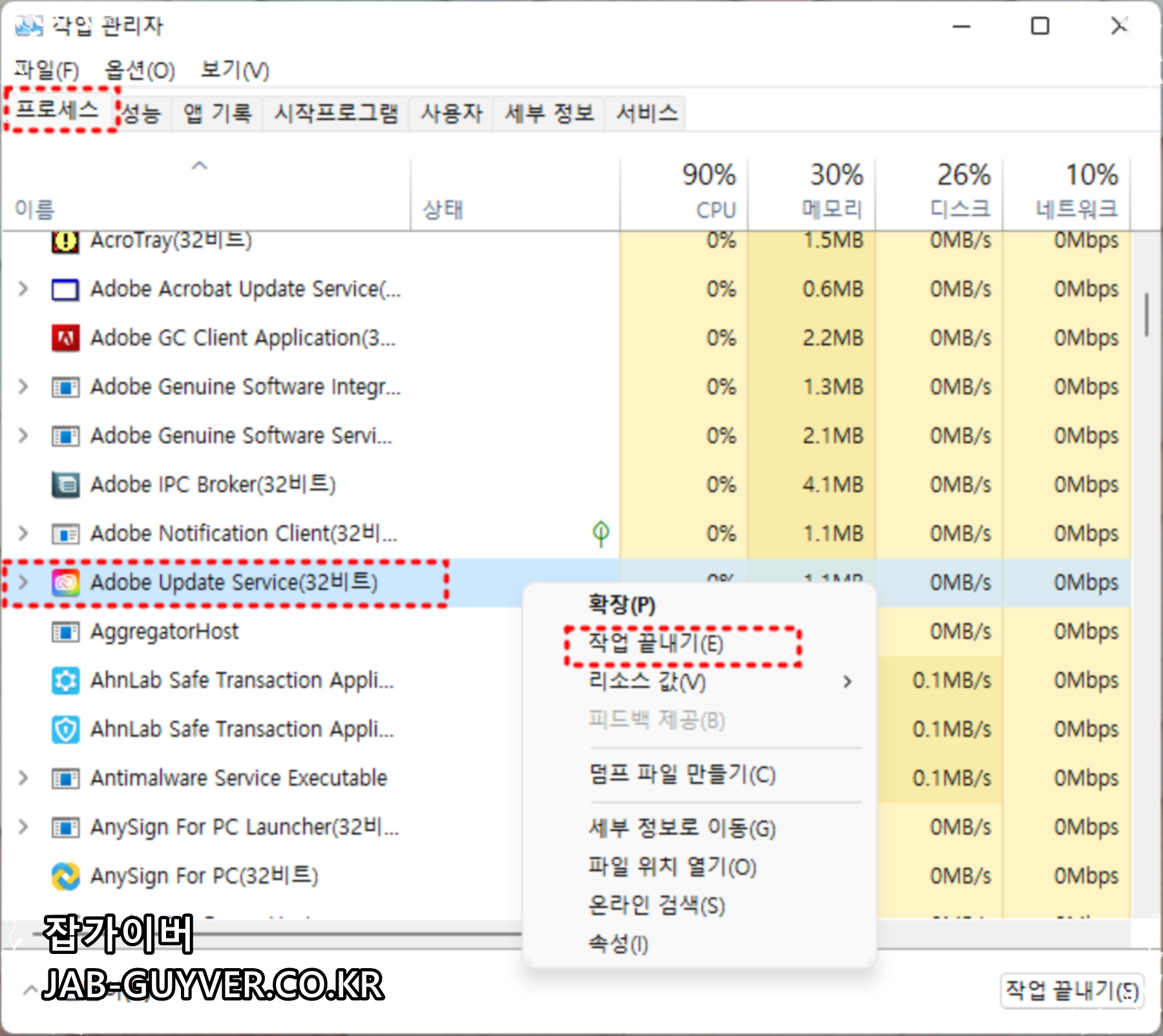Click the sort arrow above the 이름 column
The width and height of the screenshot is (1163, 1036).
point(200,165)
